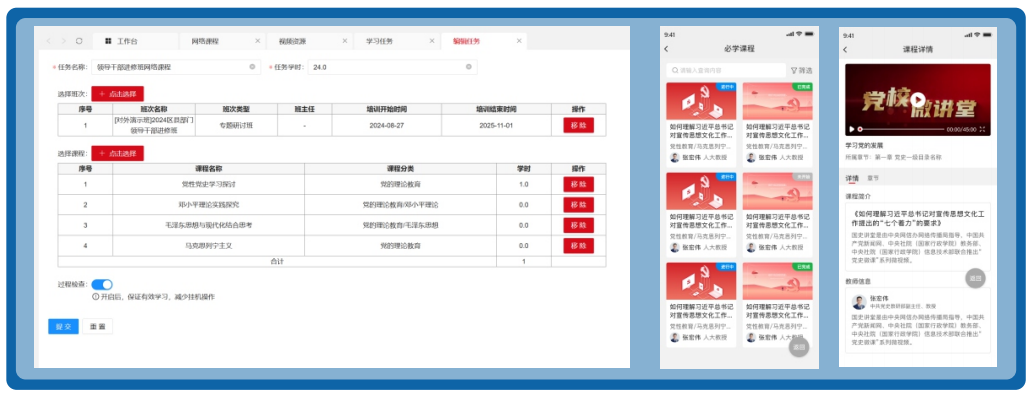Viewport: 1030px width, 398px height.
Task: Click into the 任务学时 input field
Action: coord(392,67)
